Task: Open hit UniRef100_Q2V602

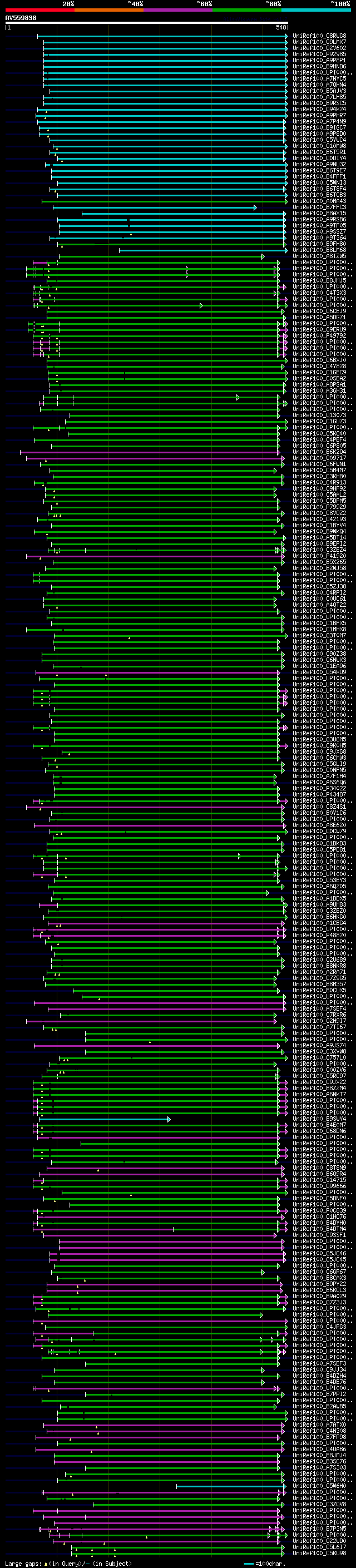Action: 319,49
